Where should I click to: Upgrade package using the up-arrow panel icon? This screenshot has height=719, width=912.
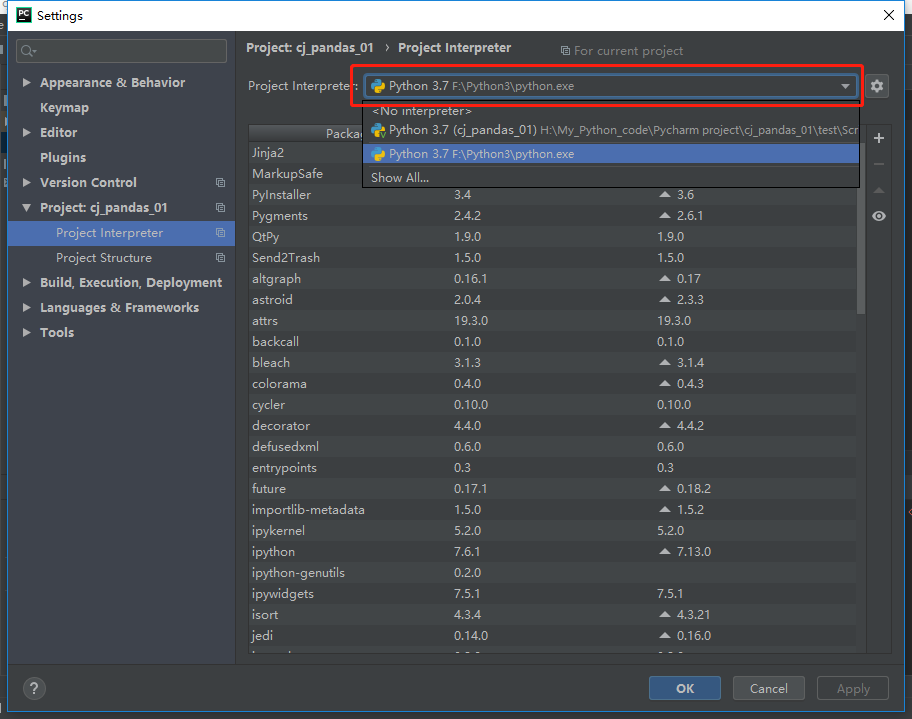click(878, 190)
